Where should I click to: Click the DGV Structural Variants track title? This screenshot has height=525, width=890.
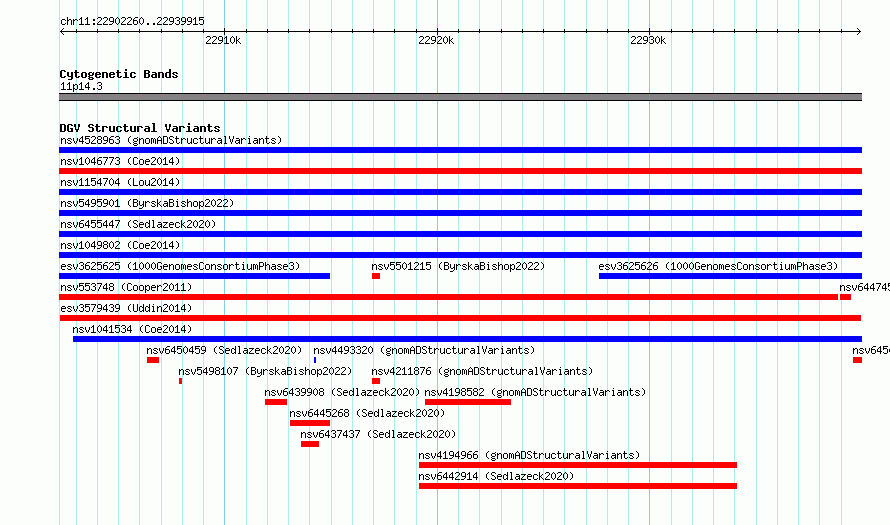tap(140, 128)
